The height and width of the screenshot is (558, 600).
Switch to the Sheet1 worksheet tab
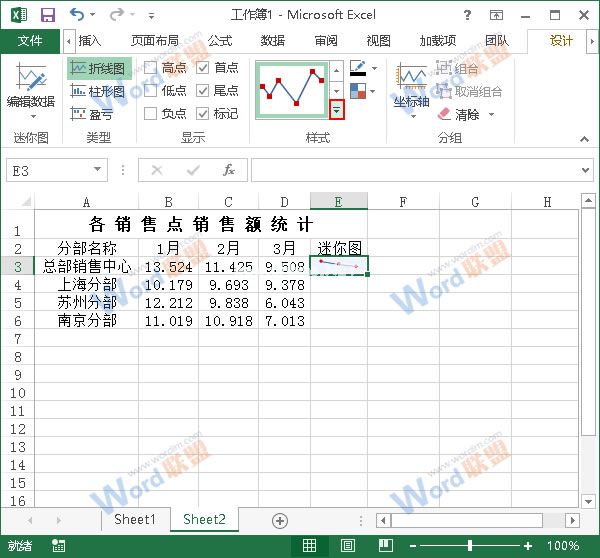(x=134, y=519)
